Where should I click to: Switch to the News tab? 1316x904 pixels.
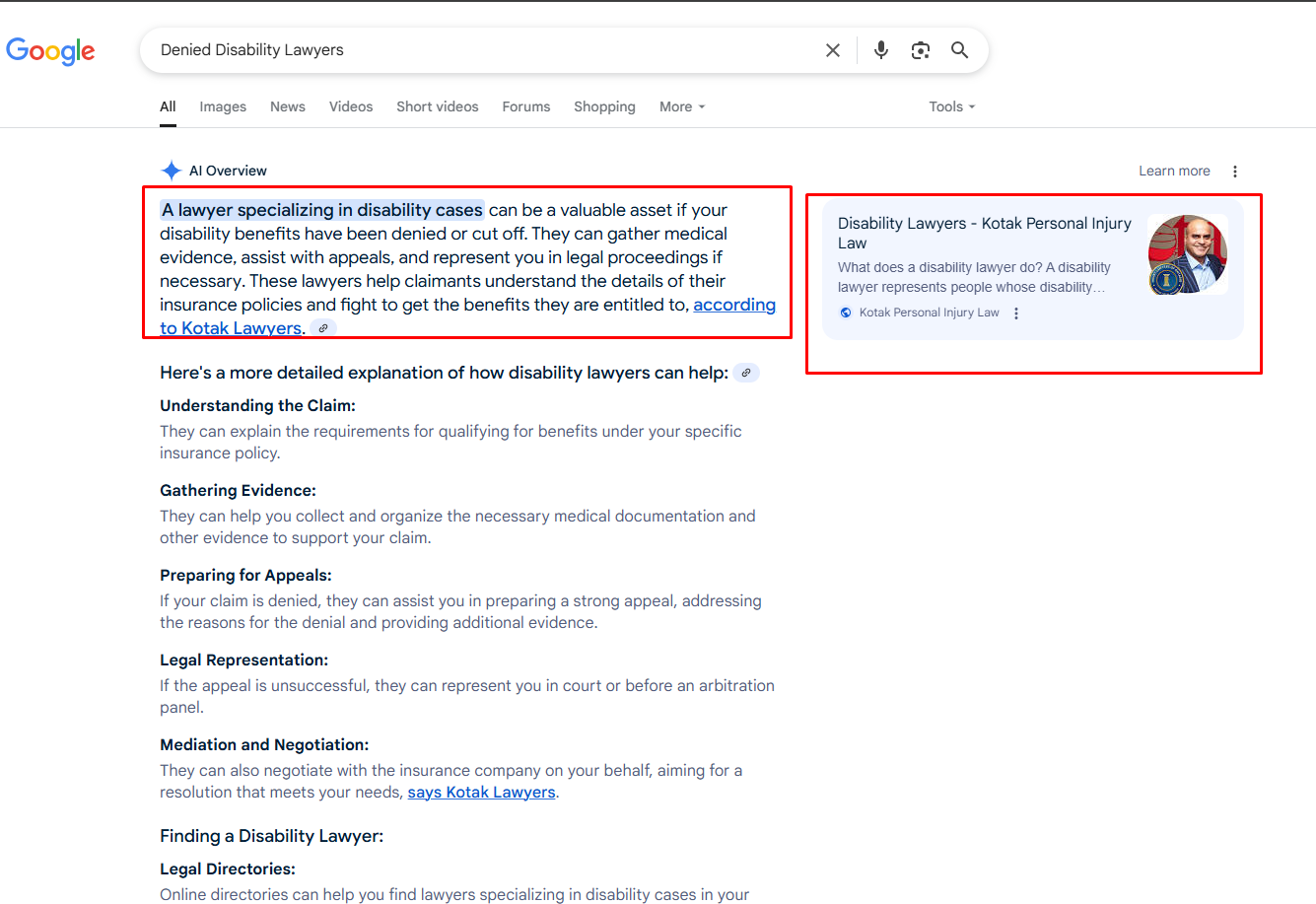288,106
